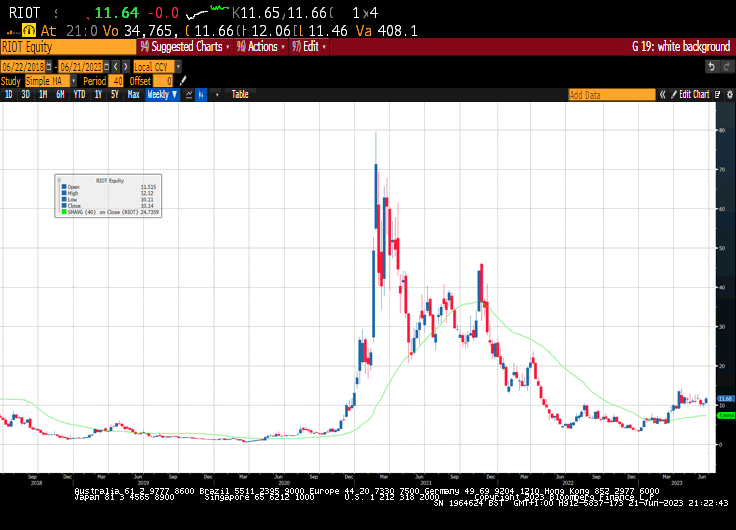This screenshot has height=530, width=736.
Task: Click the Edit Chart button
Action: [x=690, y=95]
